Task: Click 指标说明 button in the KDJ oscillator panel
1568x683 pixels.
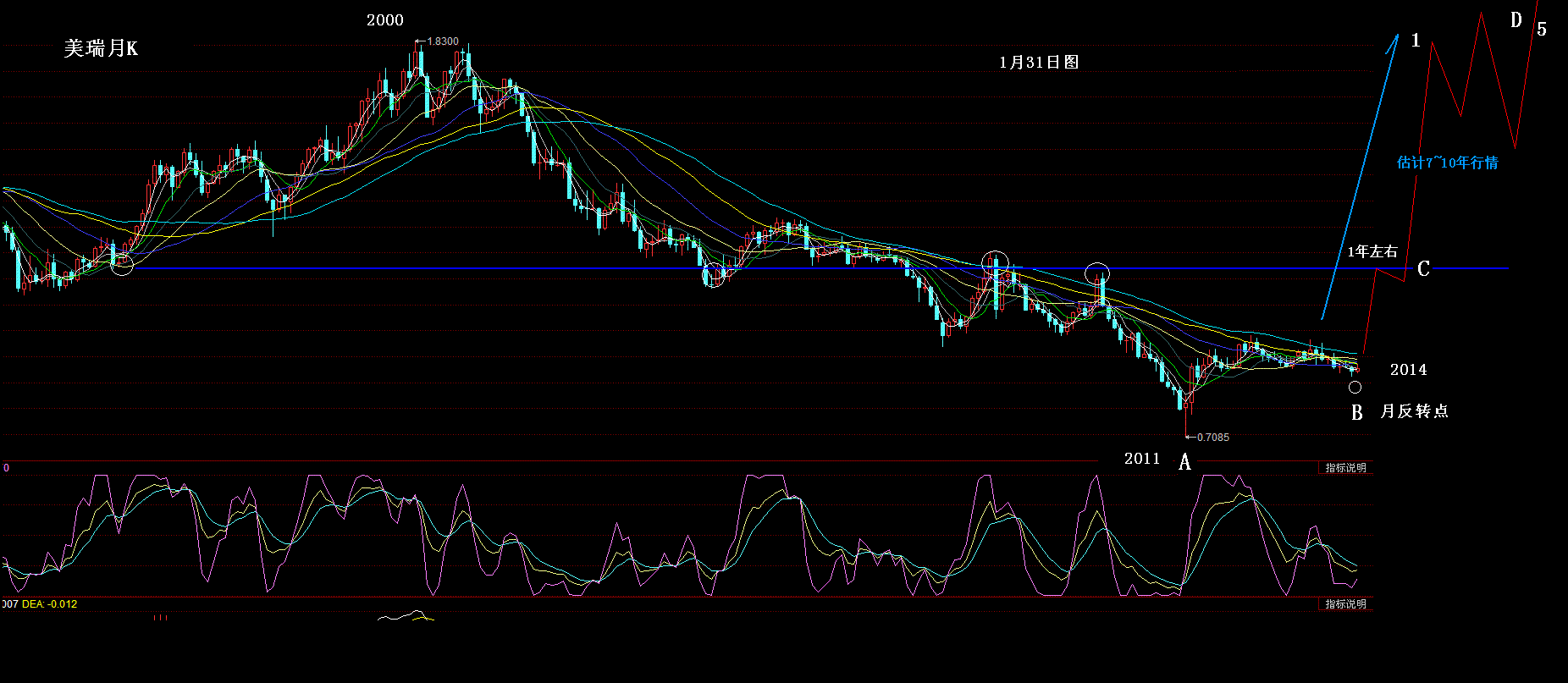Action: (x=1345, y=468)
